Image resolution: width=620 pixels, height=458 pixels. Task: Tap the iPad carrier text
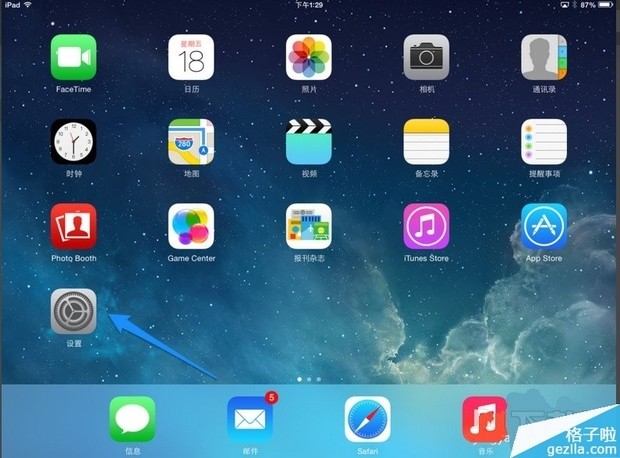click(x=12, y=5)
